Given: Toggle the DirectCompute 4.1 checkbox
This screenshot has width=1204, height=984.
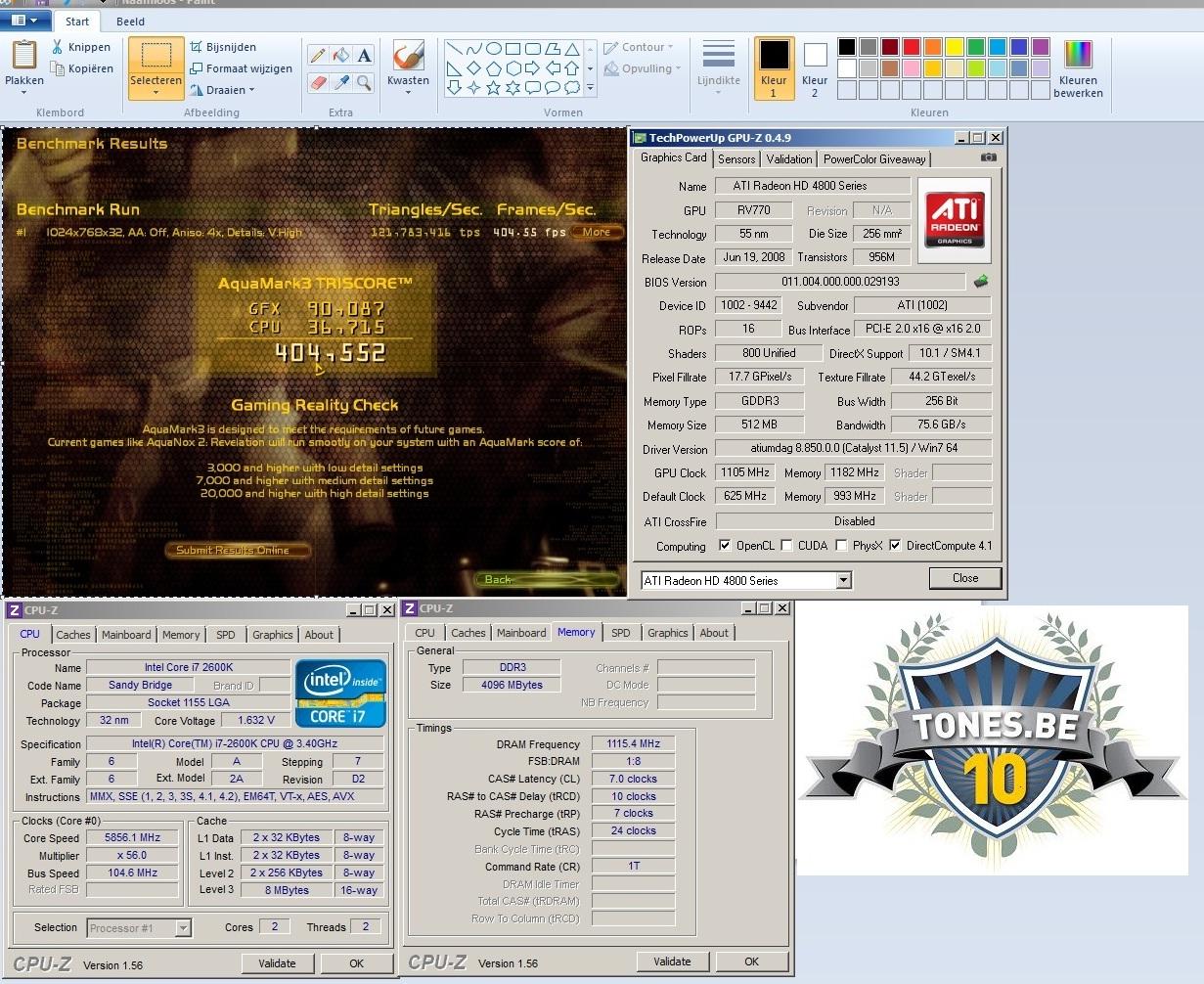Looking at the screenshot, I should [x=895, y=546].
